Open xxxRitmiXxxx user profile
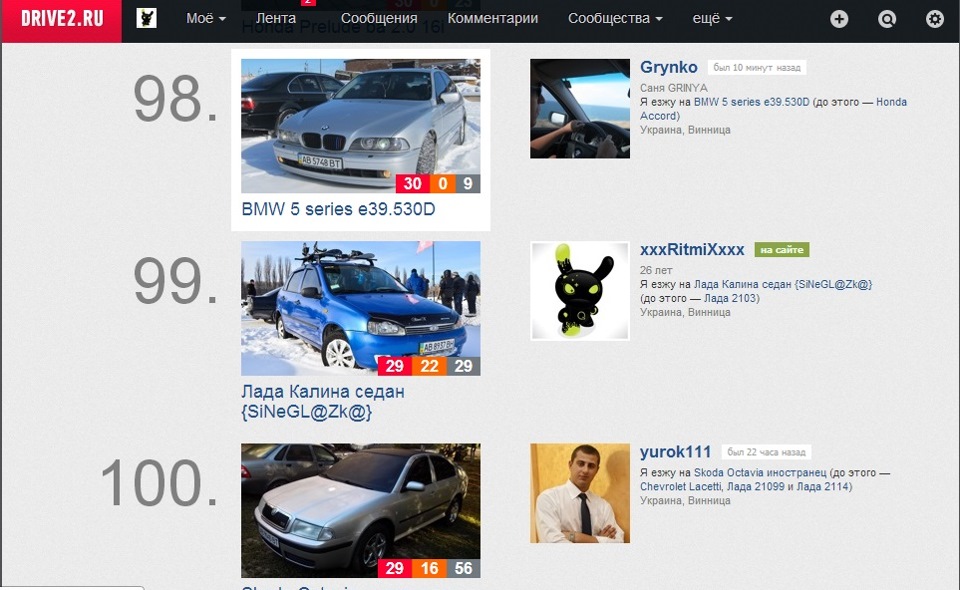This screenshot has width=960, height=590. pyautogui.click(x=692, y=250)
